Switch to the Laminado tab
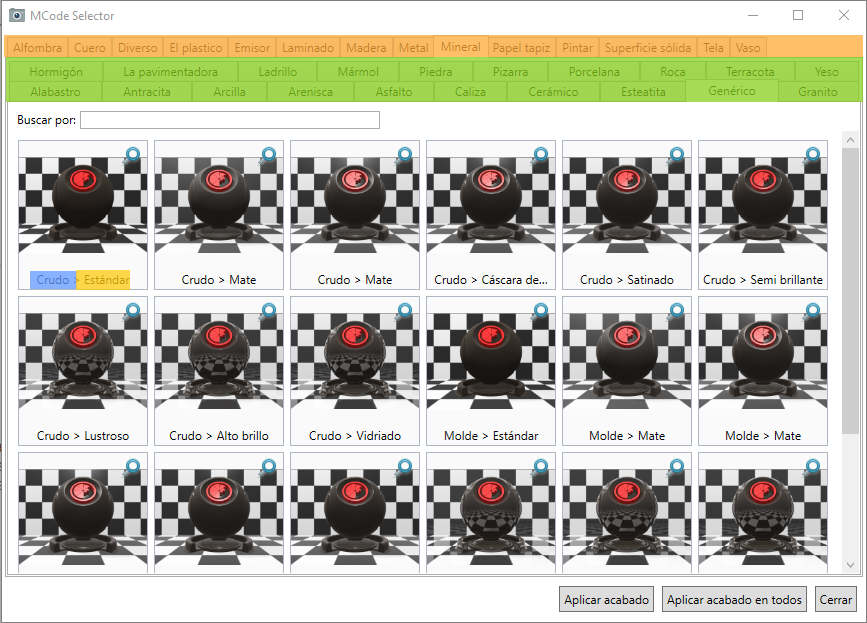Viewport: 867px width, 623px height. pyautogui.click(x=308, y=48)
